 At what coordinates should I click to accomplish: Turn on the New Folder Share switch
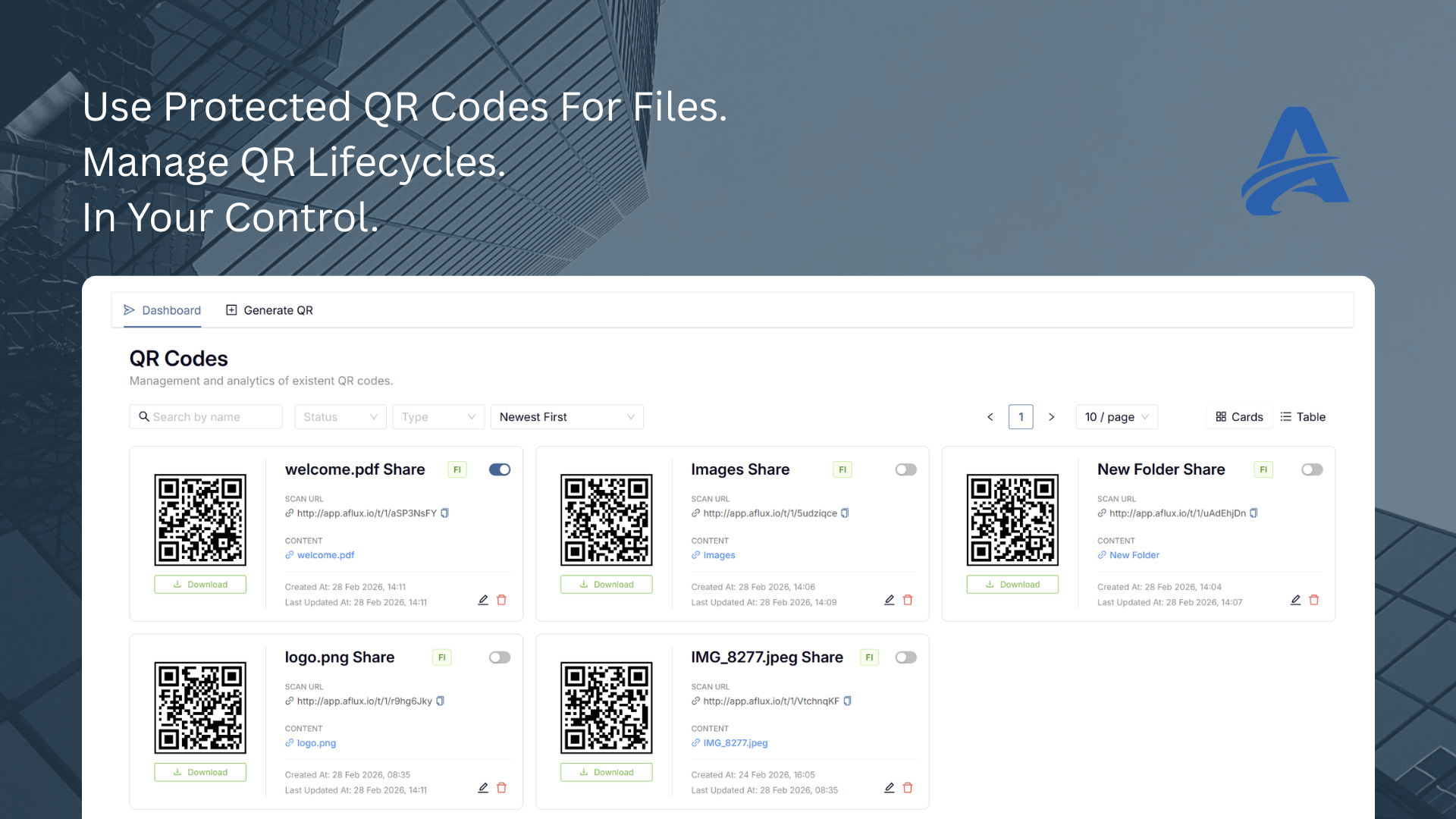pyautogui.click(x=1312, y=470)
